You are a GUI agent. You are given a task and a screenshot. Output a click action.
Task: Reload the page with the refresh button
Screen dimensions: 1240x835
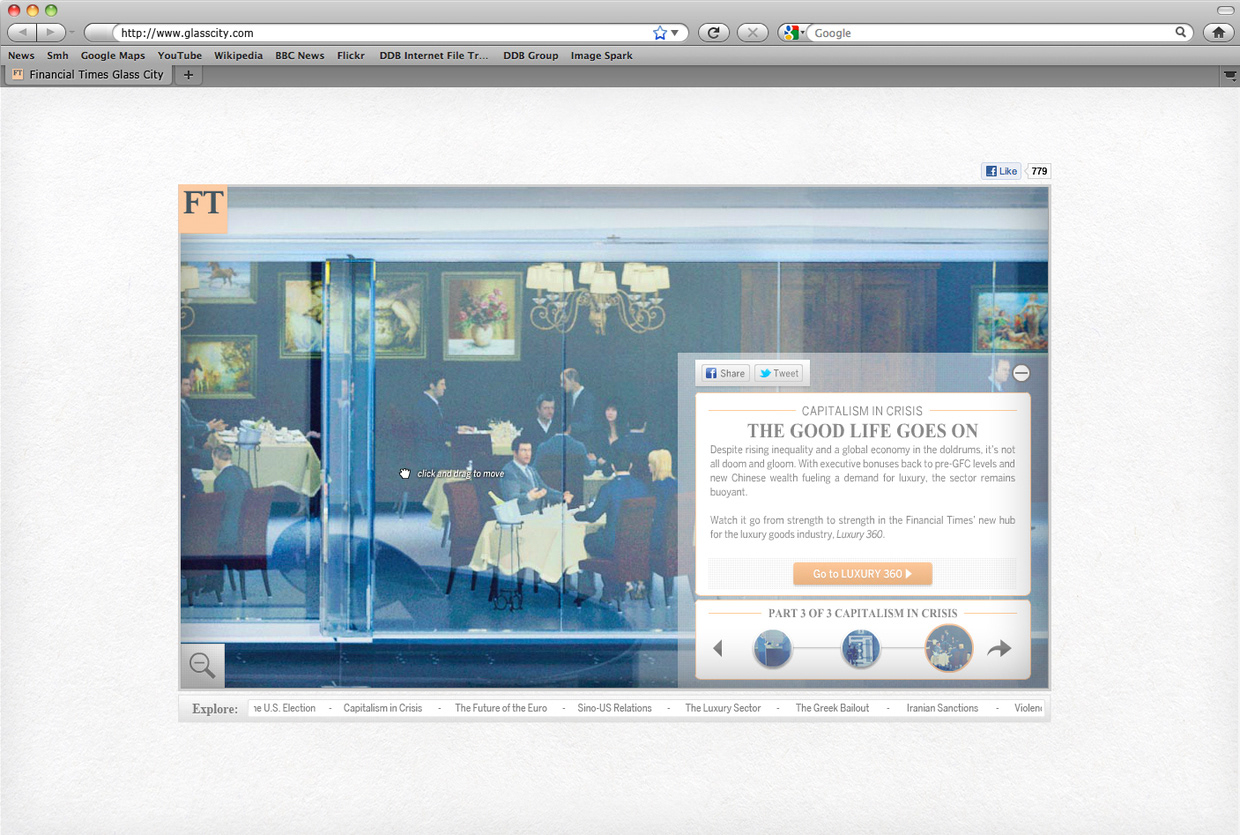point(713,33)
